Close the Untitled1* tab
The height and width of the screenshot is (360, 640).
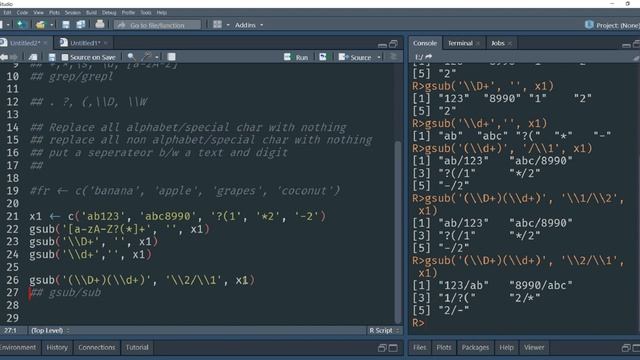click(106, 43)
